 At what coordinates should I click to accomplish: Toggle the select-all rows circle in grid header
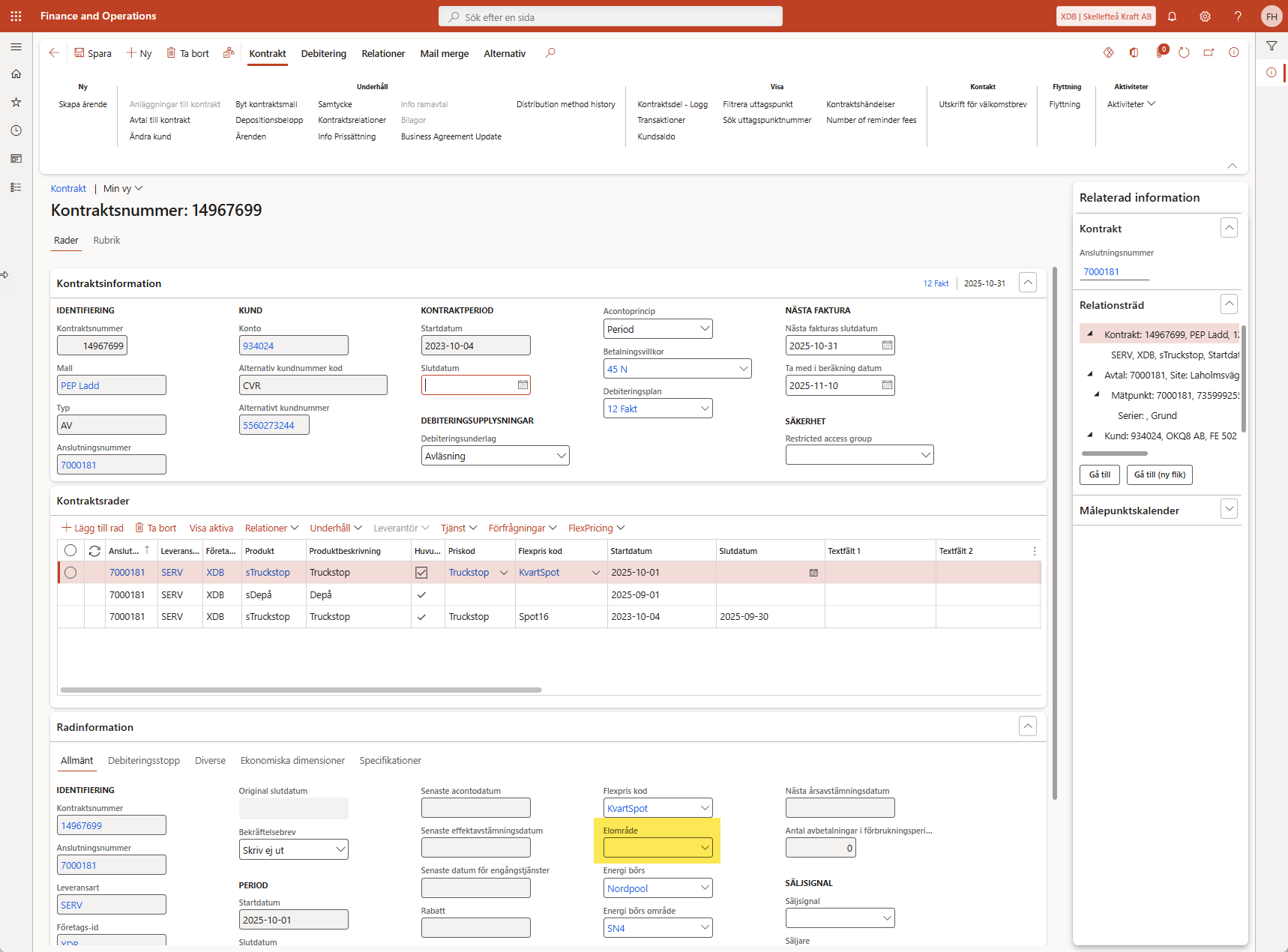[70, 551]
